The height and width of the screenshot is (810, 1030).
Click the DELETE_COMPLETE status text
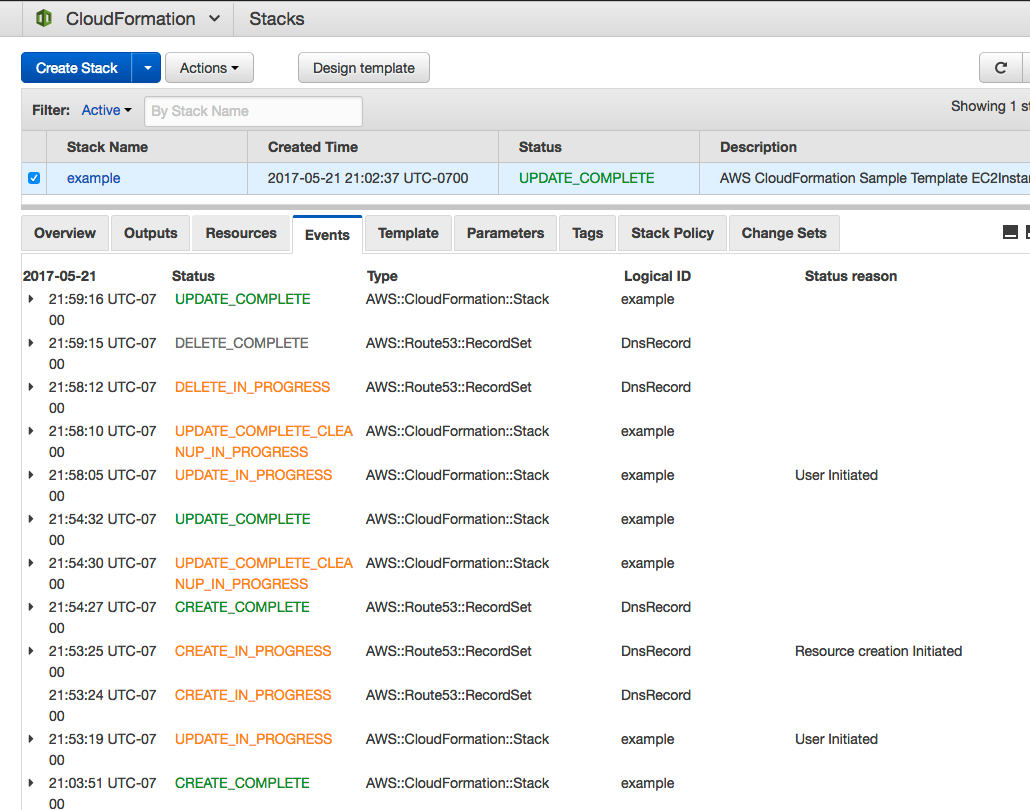(x=241, y=343)
